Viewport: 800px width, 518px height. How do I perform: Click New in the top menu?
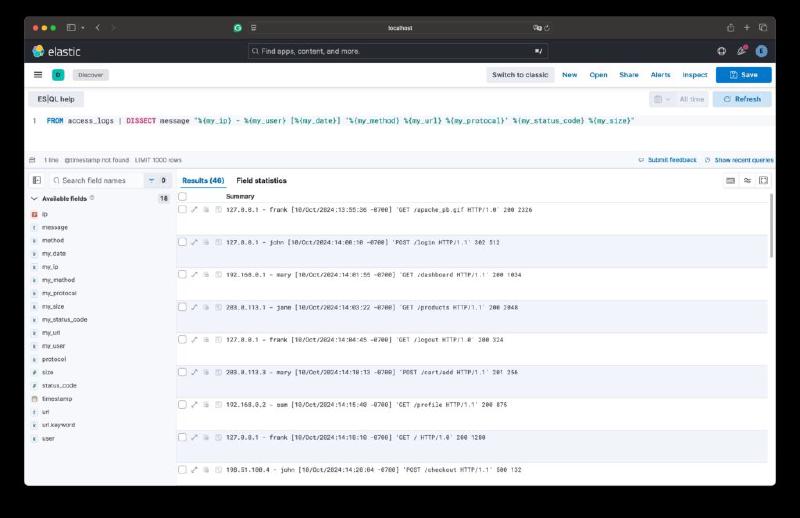coord(569,75)
